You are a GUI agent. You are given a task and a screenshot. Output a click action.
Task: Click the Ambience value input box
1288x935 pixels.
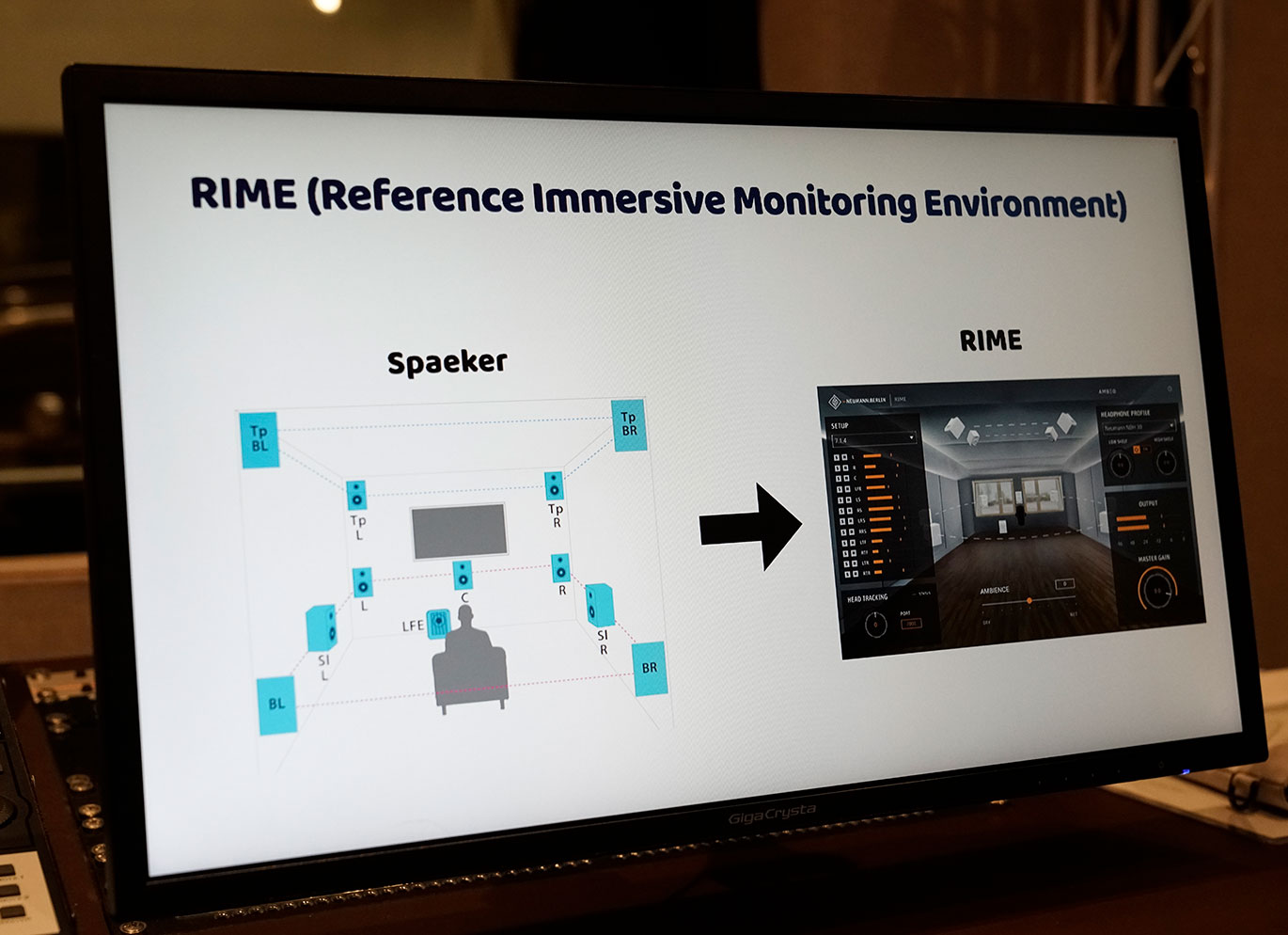(x=1063, y=584)
